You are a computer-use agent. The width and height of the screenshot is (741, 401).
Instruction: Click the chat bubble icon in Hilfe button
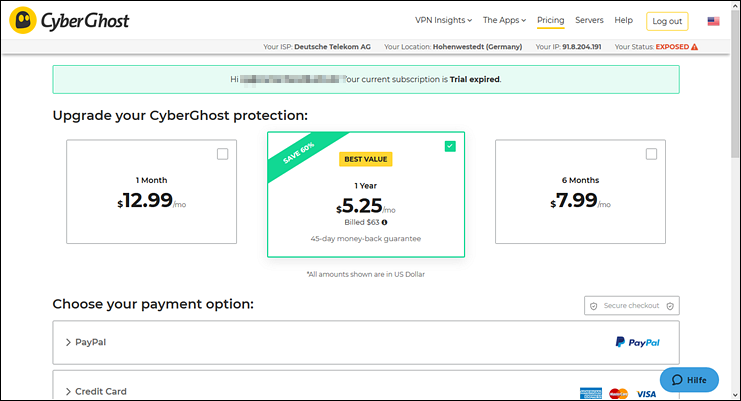coord(677,380)
